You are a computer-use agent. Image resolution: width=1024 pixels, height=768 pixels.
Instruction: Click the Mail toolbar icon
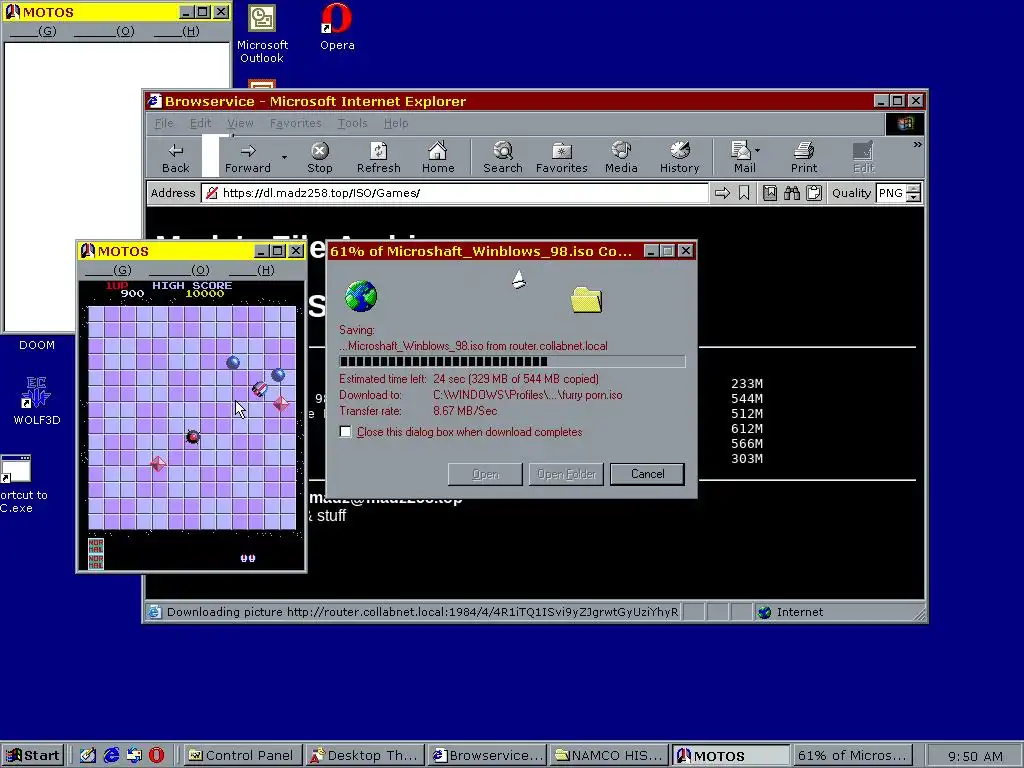point(741,157)
